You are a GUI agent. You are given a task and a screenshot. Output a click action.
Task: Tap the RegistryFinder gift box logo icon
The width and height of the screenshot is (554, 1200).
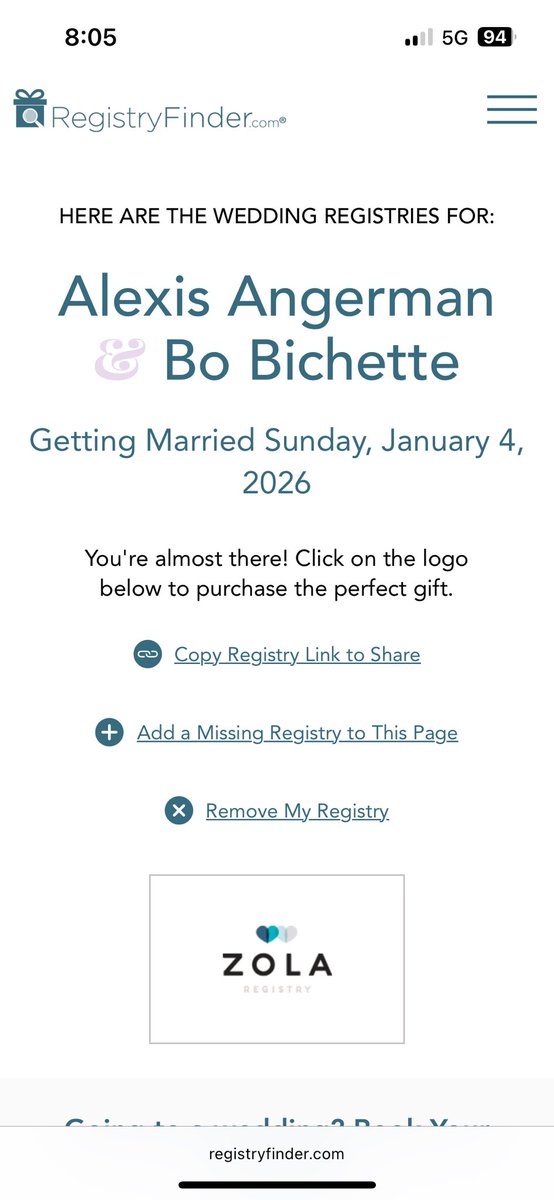coord(30,109)
